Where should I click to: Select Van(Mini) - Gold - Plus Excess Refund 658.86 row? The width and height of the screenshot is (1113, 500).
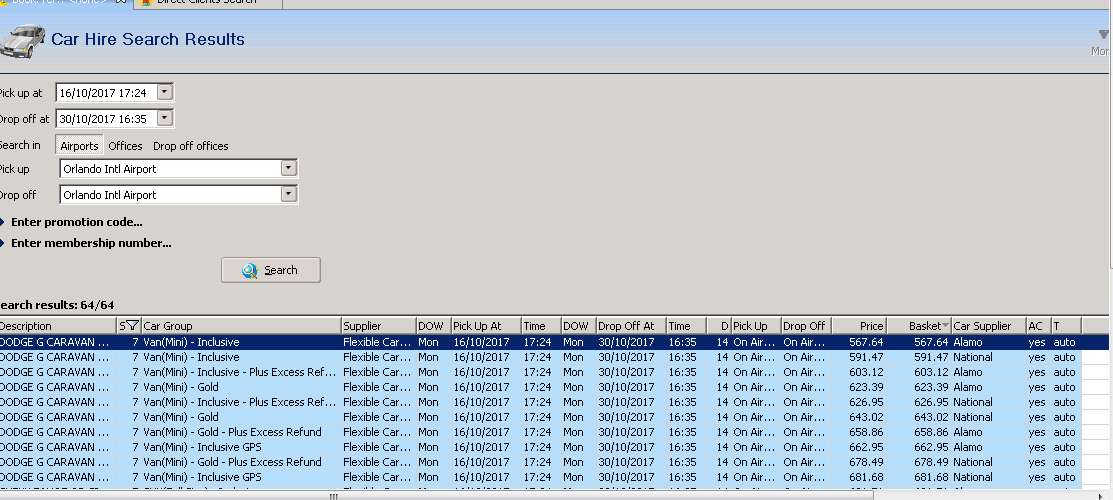241,432
